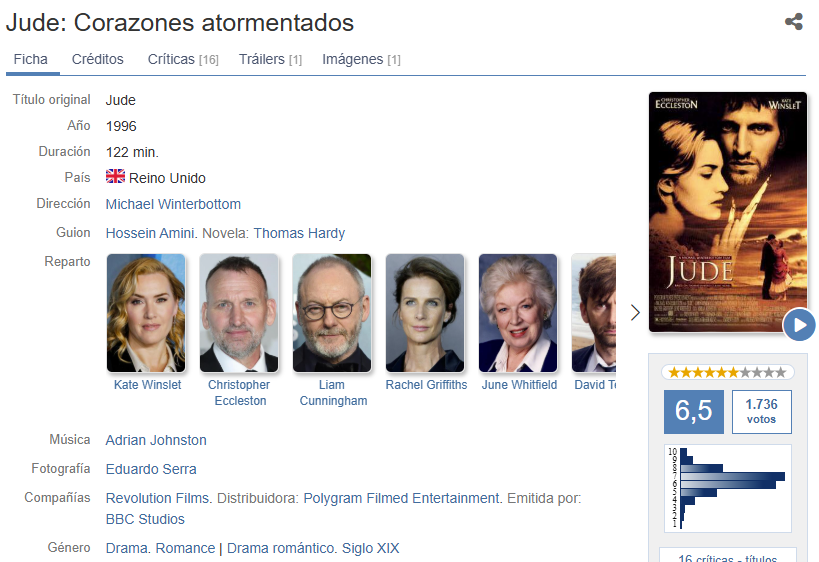Click the 1.736 votos box
819x562 pixels.
(x=762, y=412)
